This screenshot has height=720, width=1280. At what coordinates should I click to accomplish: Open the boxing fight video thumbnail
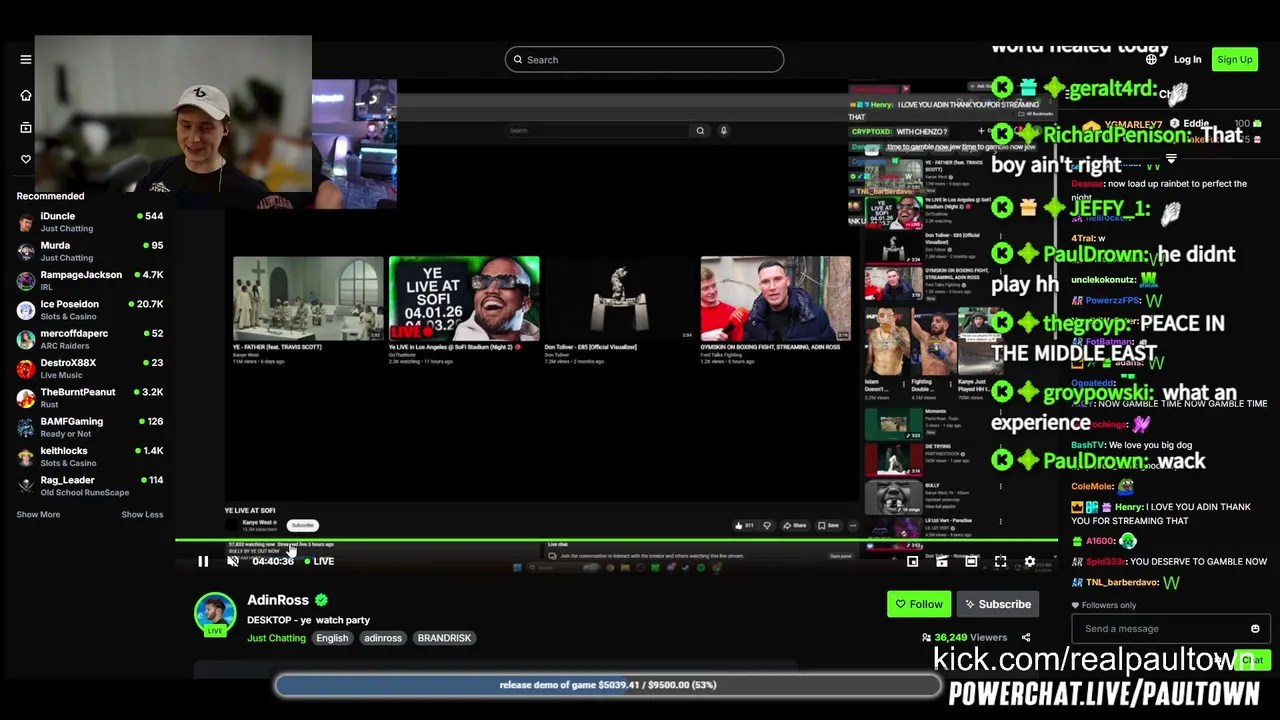click(x=776, y=297)
